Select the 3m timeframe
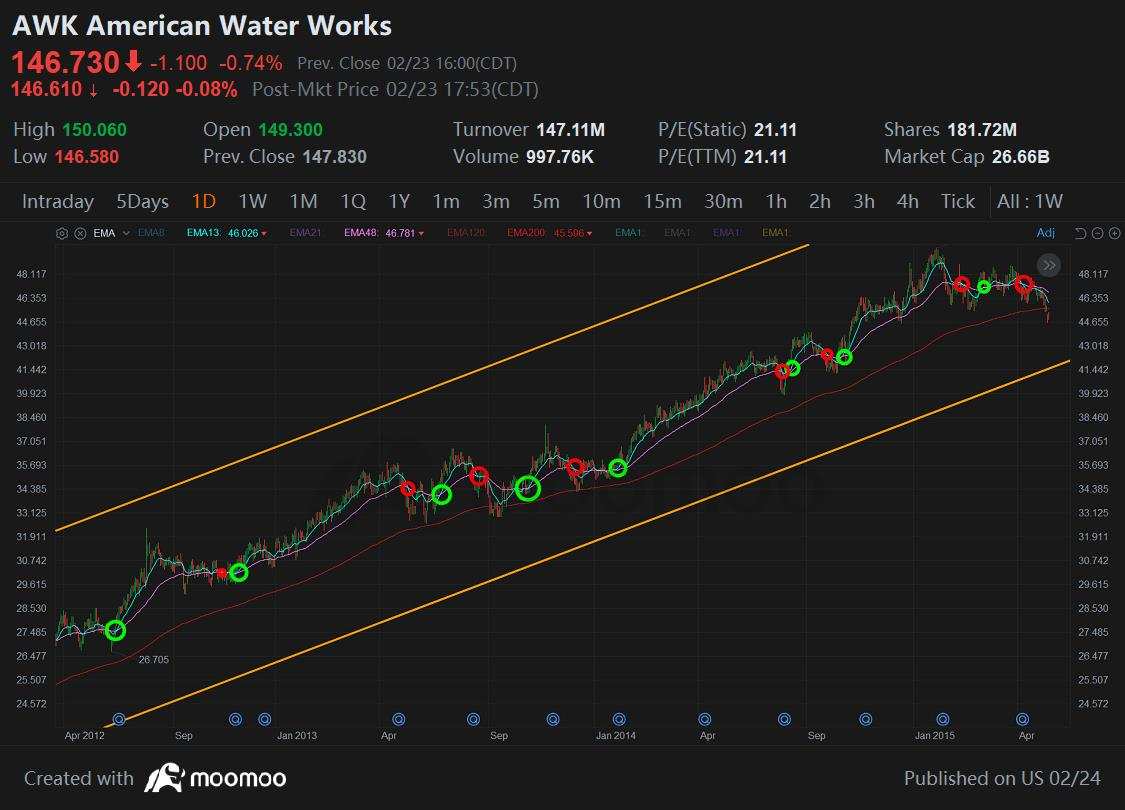Image resolution: width=1125 pixels, height=810 pixels. (496, 202)
